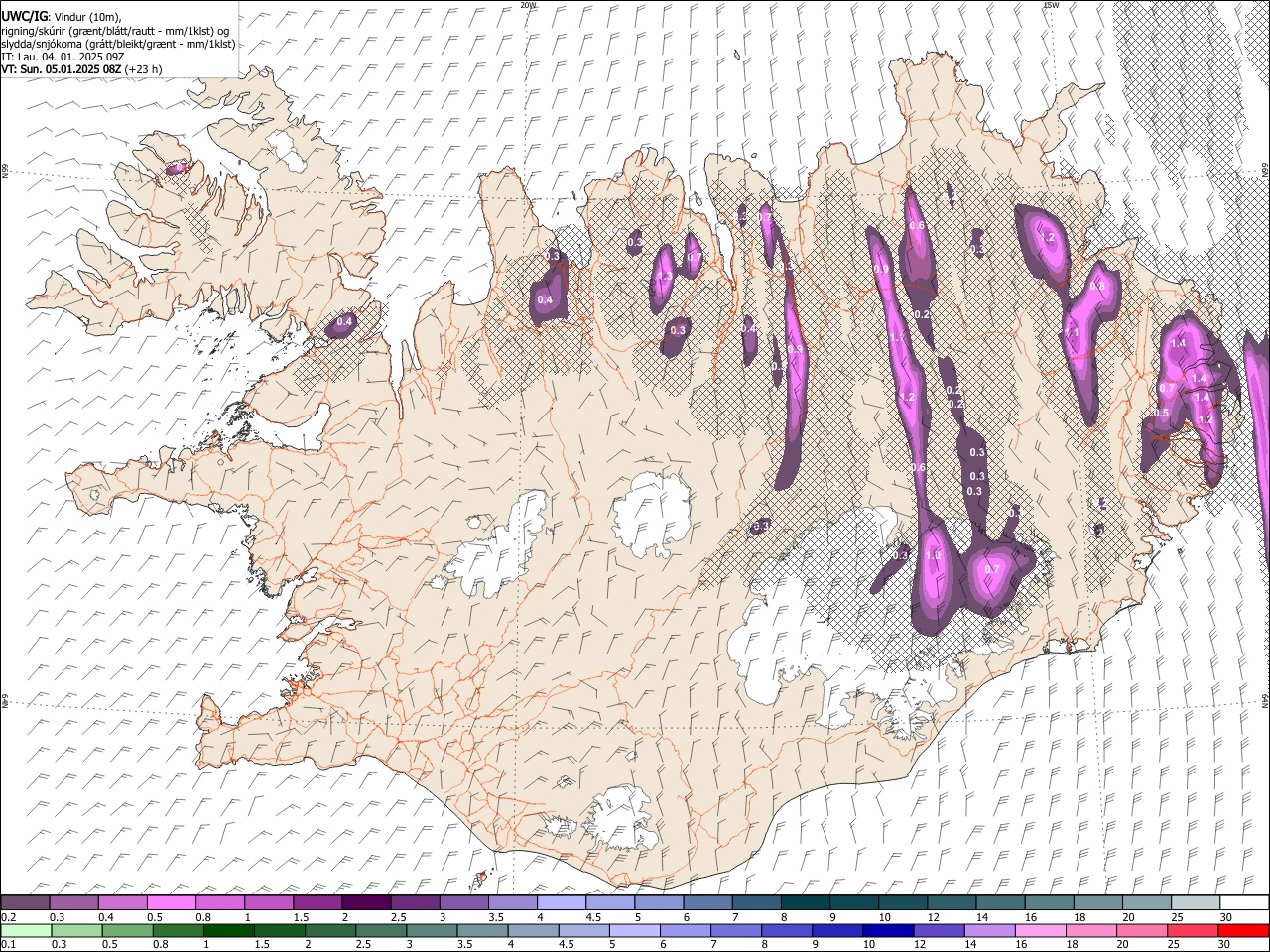
Task: Click the upper legend swatch between 25 and 30
Action: tap(1196, 902)
